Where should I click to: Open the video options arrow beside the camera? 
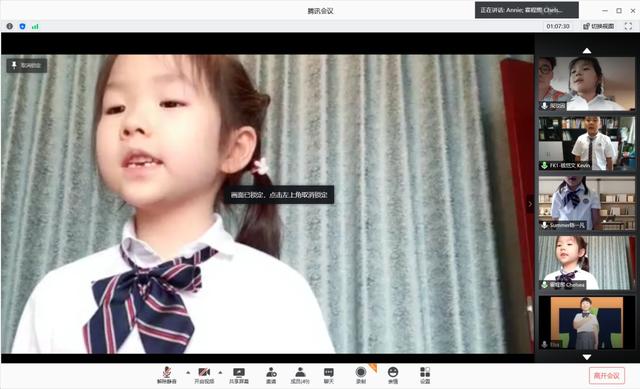point(220,372)
